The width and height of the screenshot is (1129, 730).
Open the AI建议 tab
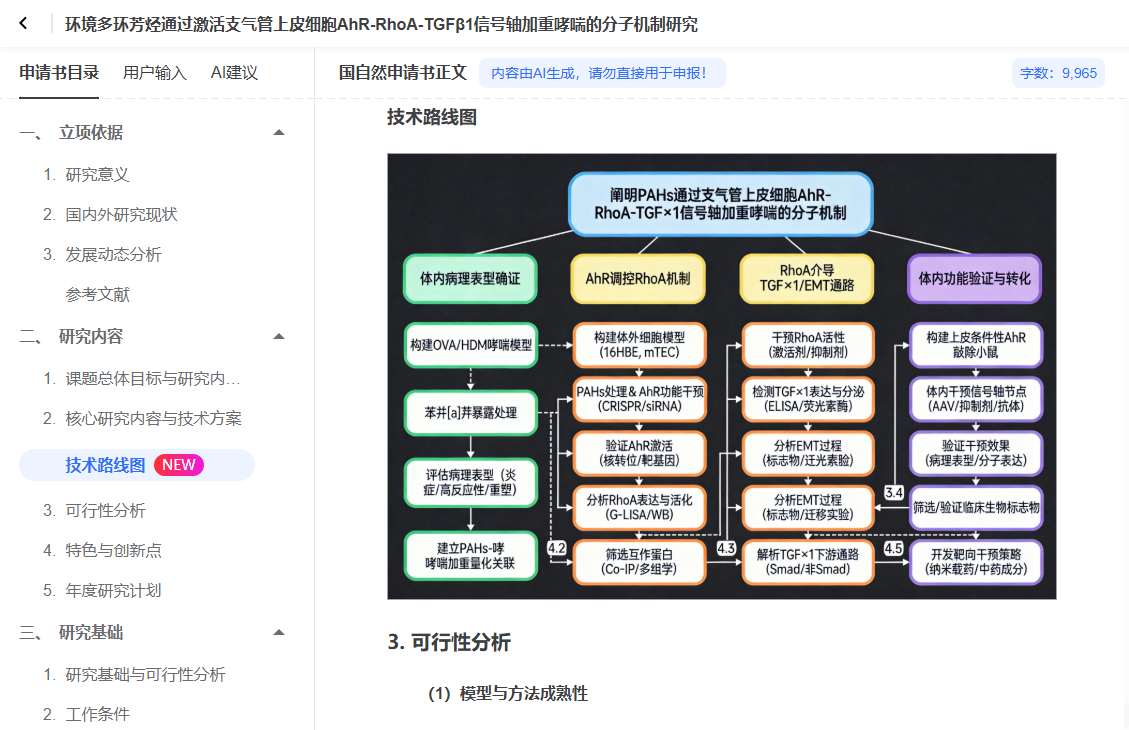(x=234, y=73)
